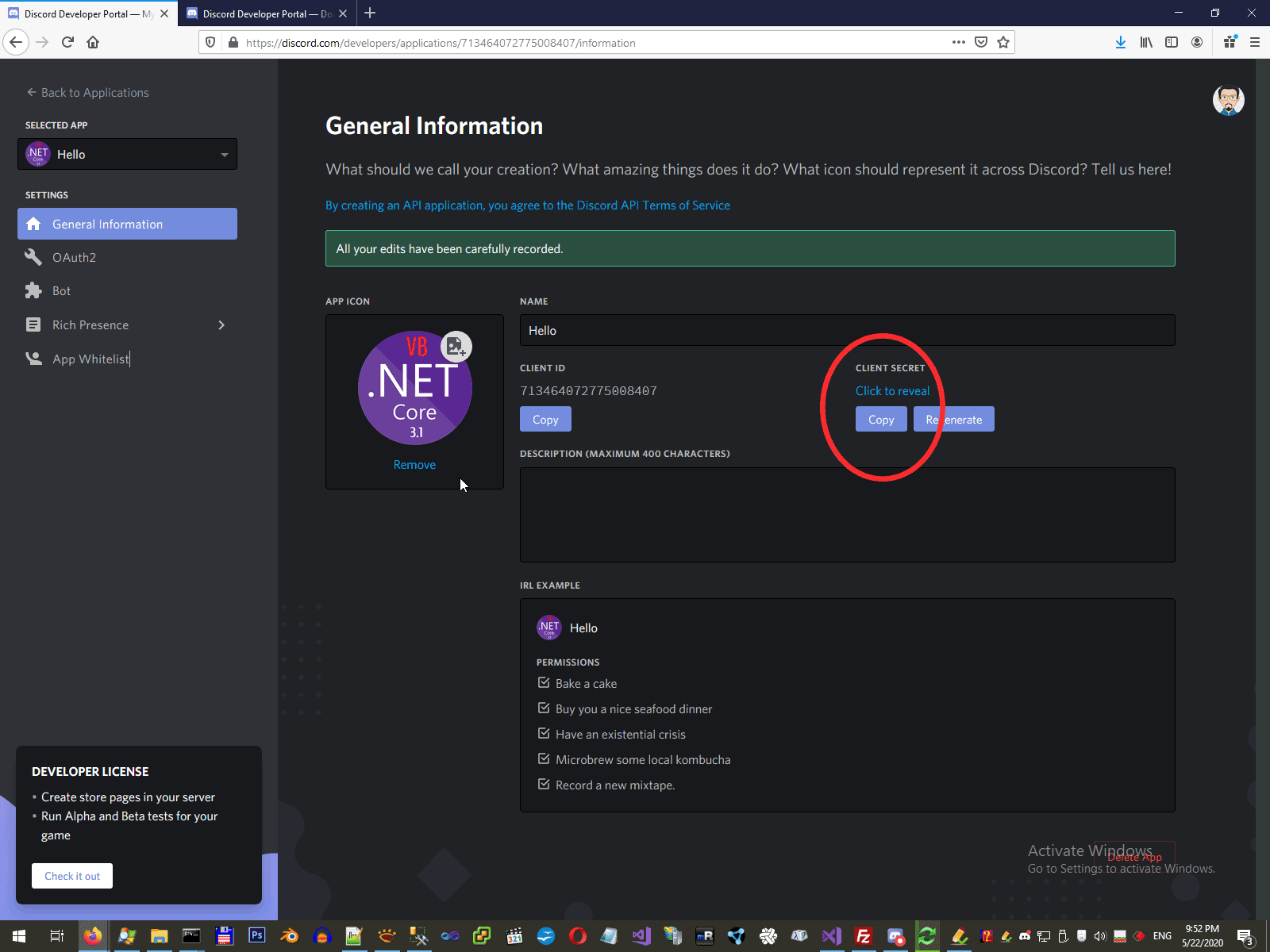Save page to Pocket

tap(981, 42)
